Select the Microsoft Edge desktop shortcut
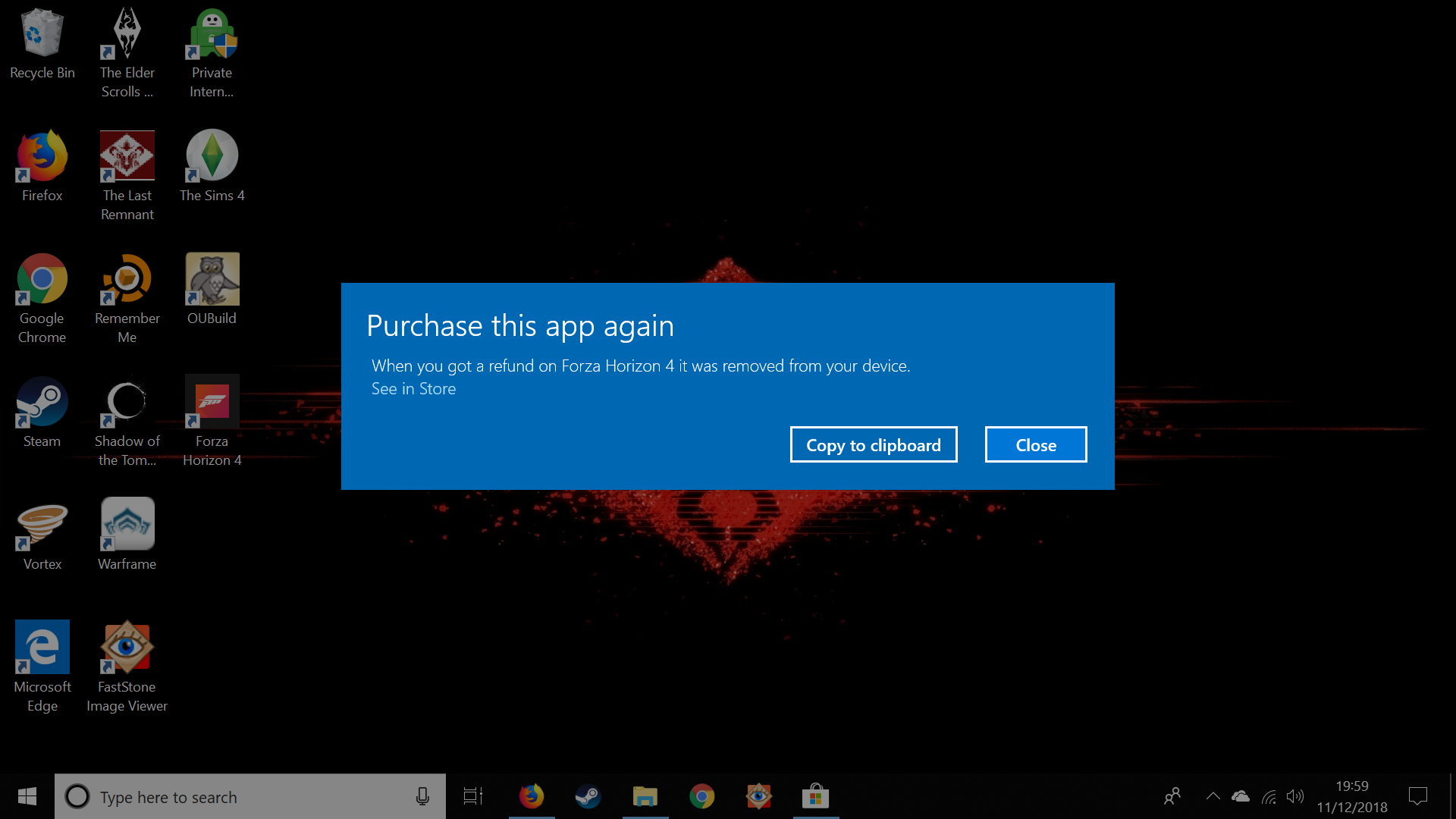 click(42, 667)
